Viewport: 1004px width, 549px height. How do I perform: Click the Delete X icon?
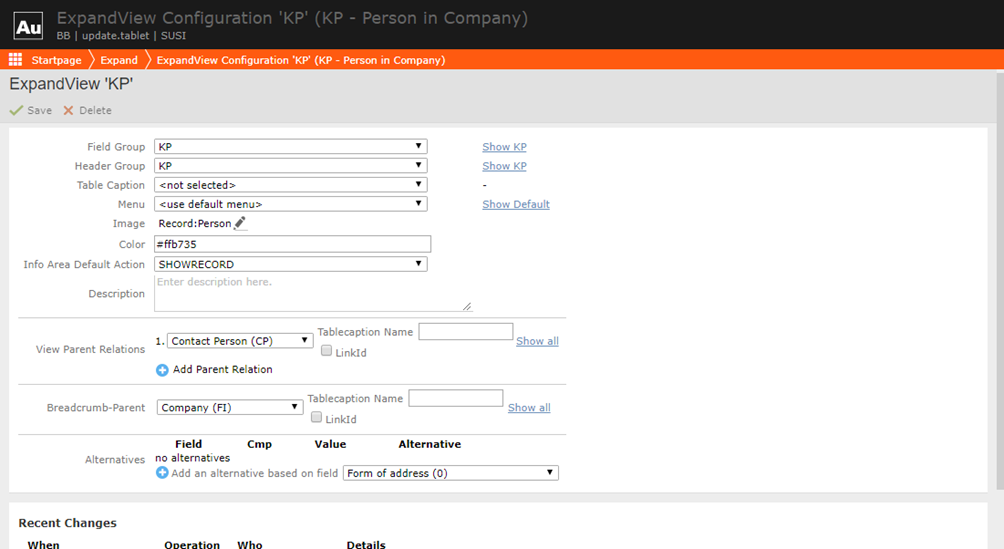click(69, 111)
